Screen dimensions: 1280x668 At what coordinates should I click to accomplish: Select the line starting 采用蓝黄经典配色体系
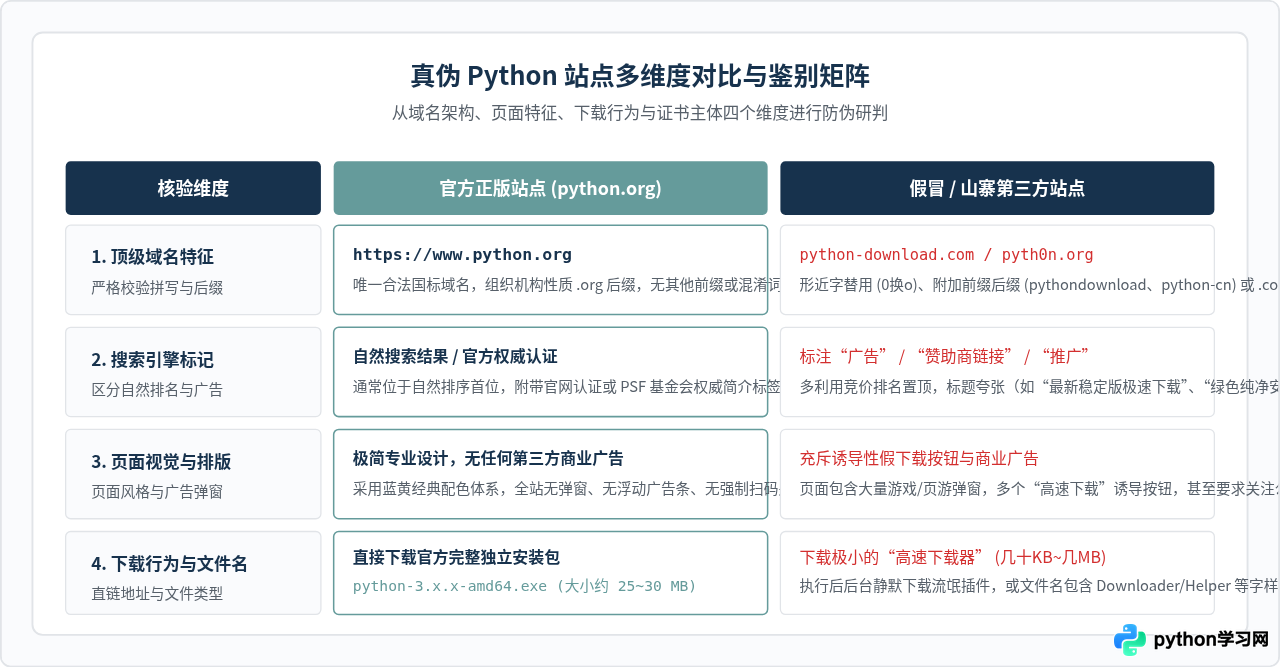click(567, 489)
